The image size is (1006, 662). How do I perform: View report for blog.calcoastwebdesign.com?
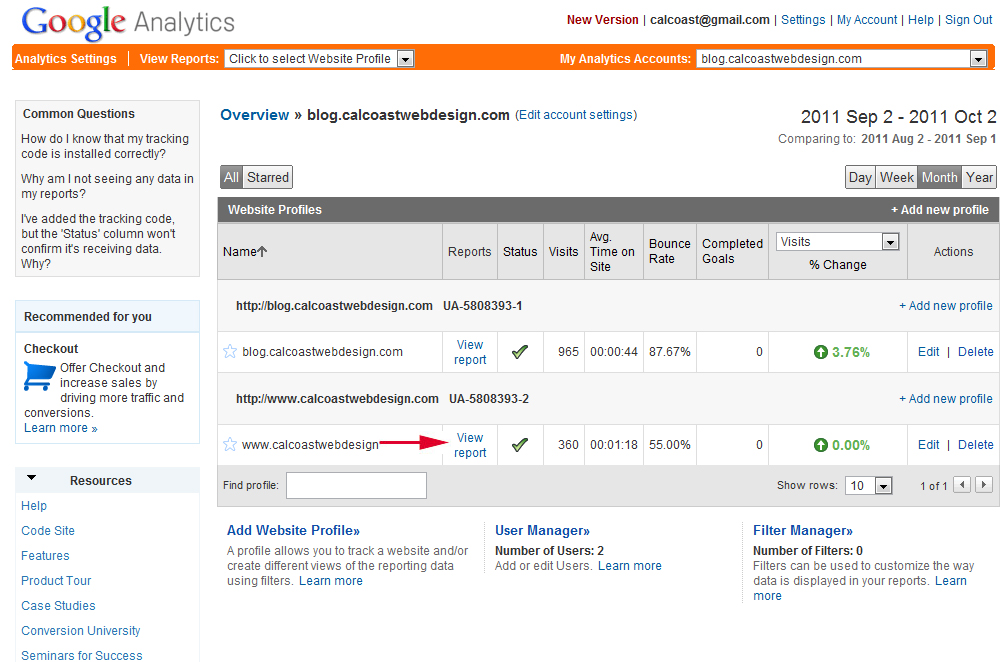pos(470,352)
